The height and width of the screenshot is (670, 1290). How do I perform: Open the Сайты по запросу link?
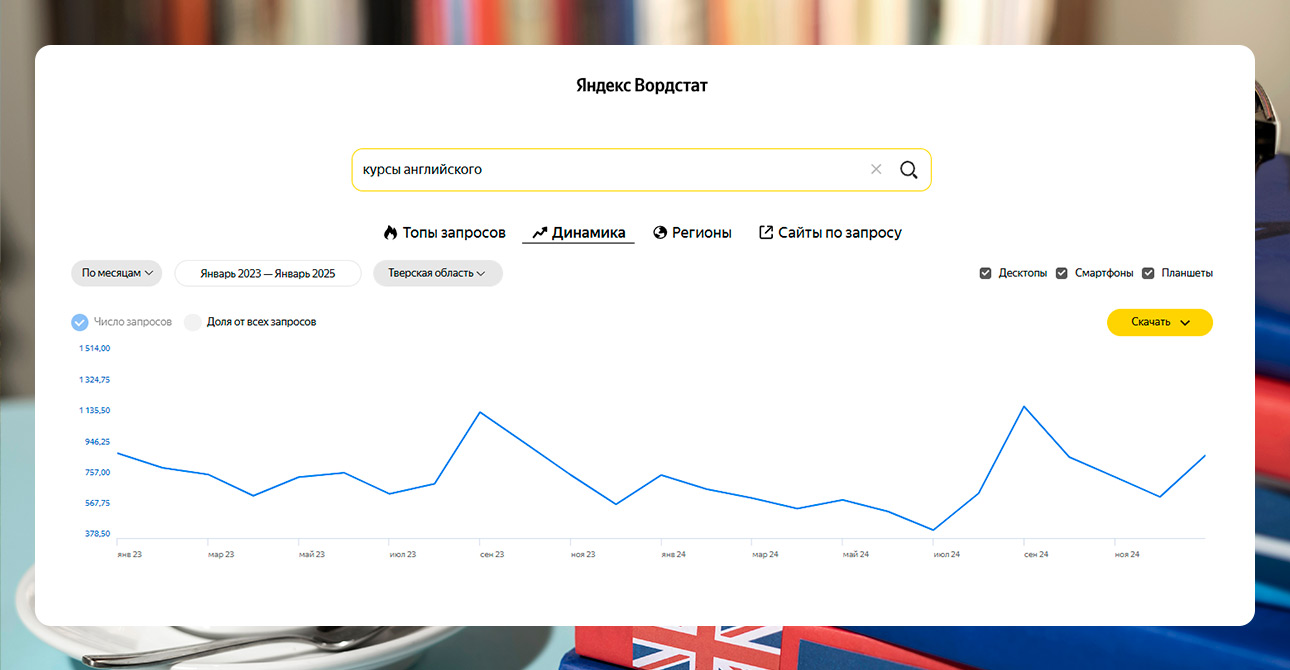(839, 233)
